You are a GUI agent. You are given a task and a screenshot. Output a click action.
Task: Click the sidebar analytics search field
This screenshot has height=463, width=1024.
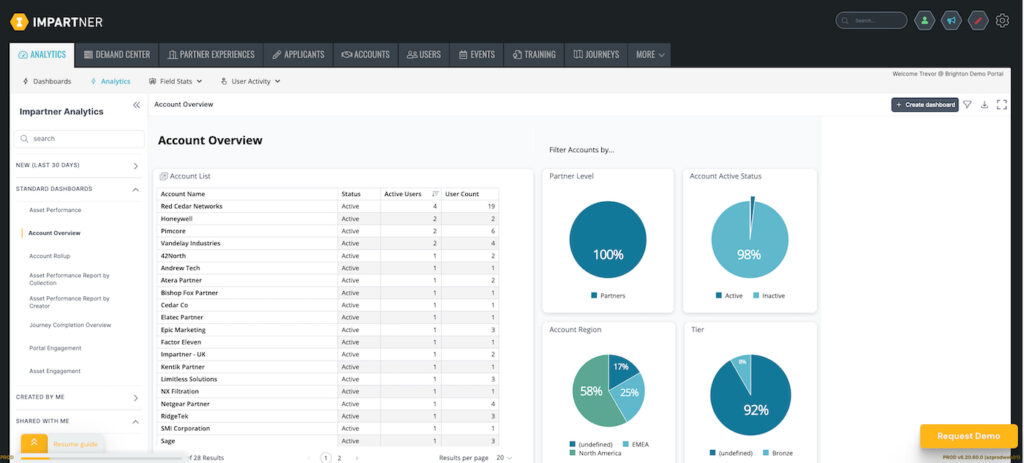80,139
